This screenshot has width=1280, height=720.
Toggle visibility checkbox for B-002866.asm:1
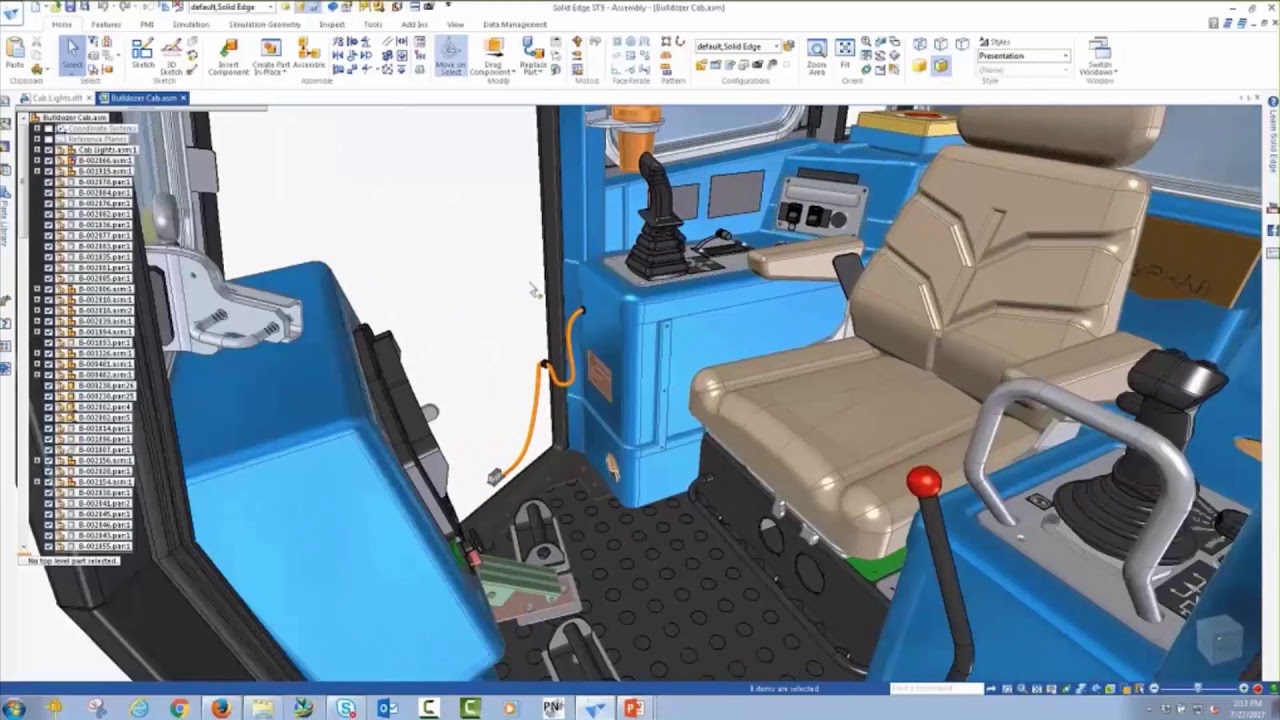pyautogui.click(x=48, y=160)
